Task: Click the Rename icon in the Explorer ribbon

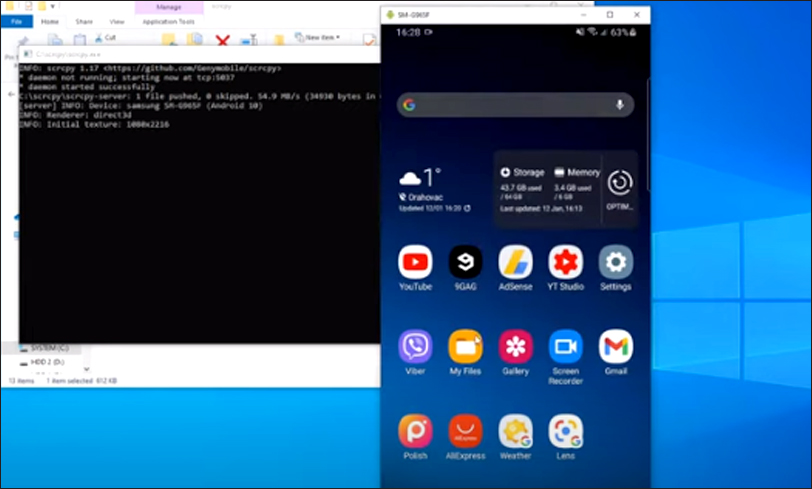Action: (x=250, y=40)
